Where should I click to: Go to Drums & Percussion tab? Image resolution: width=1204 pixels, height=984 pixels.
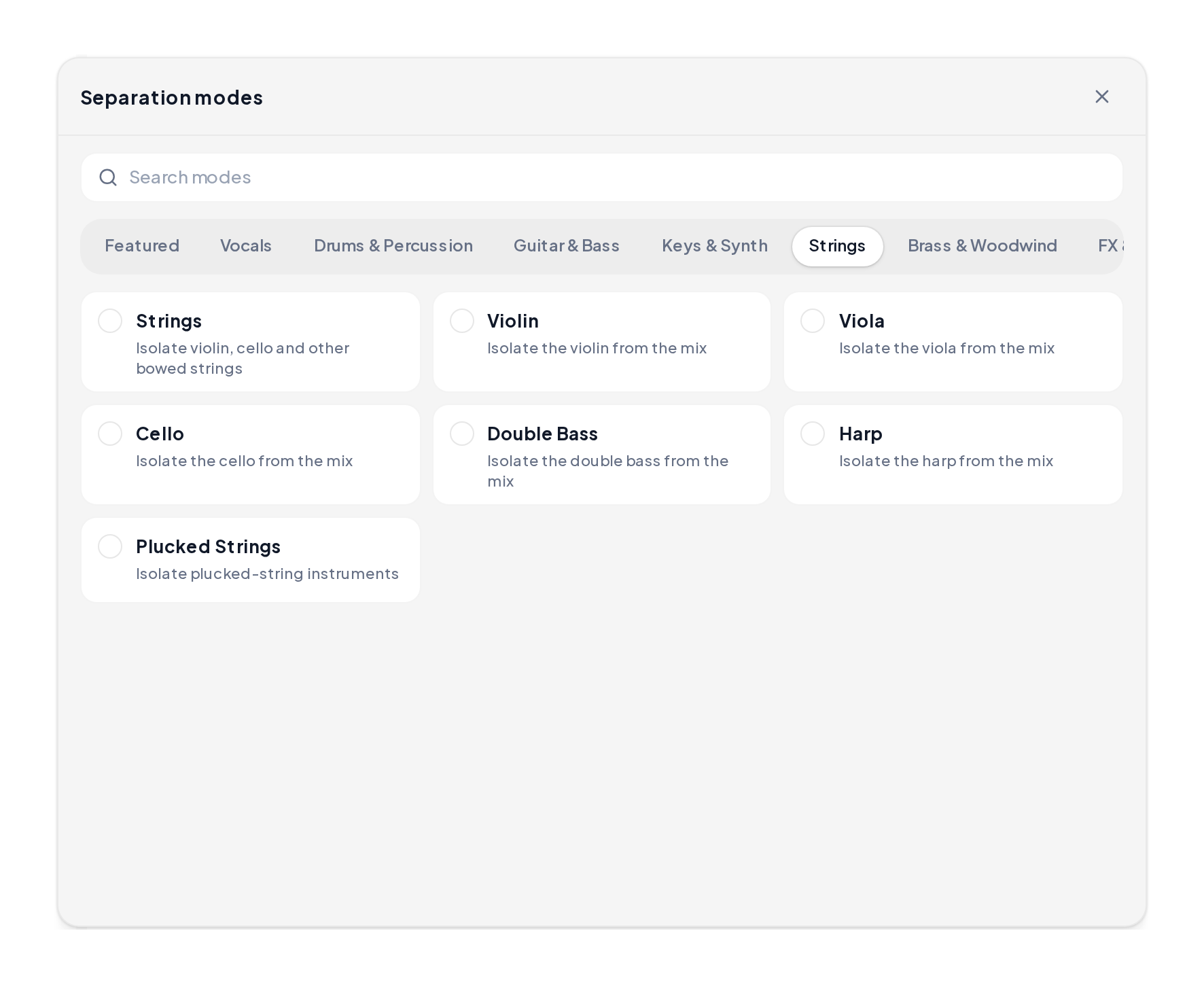(x=393, y=246)
